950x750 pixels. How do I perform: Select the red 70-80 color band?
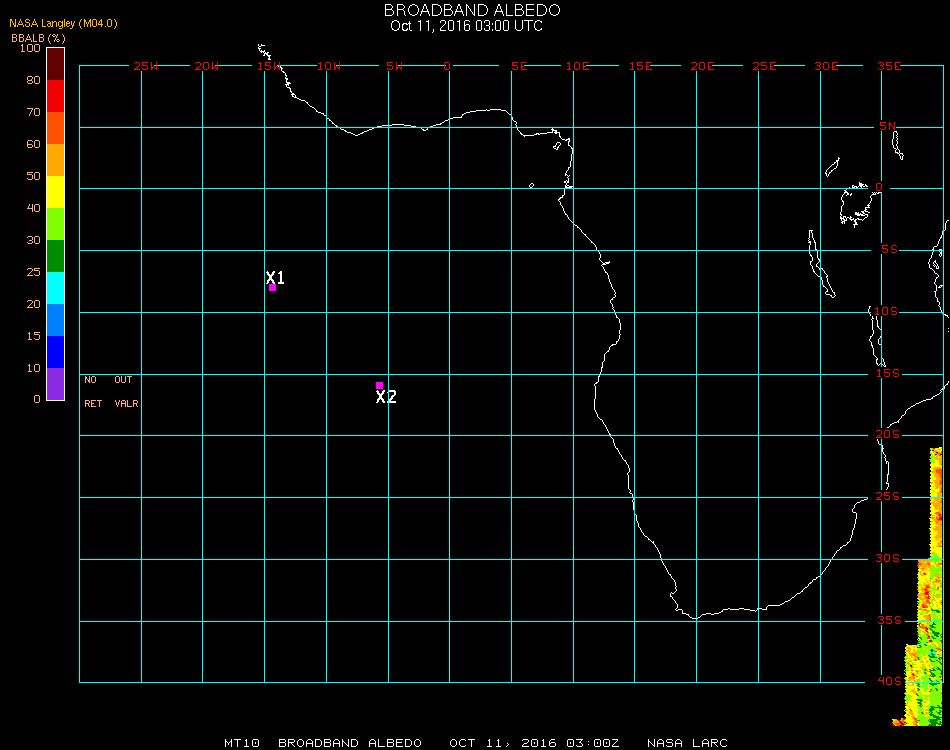click(x=55, y=96)
